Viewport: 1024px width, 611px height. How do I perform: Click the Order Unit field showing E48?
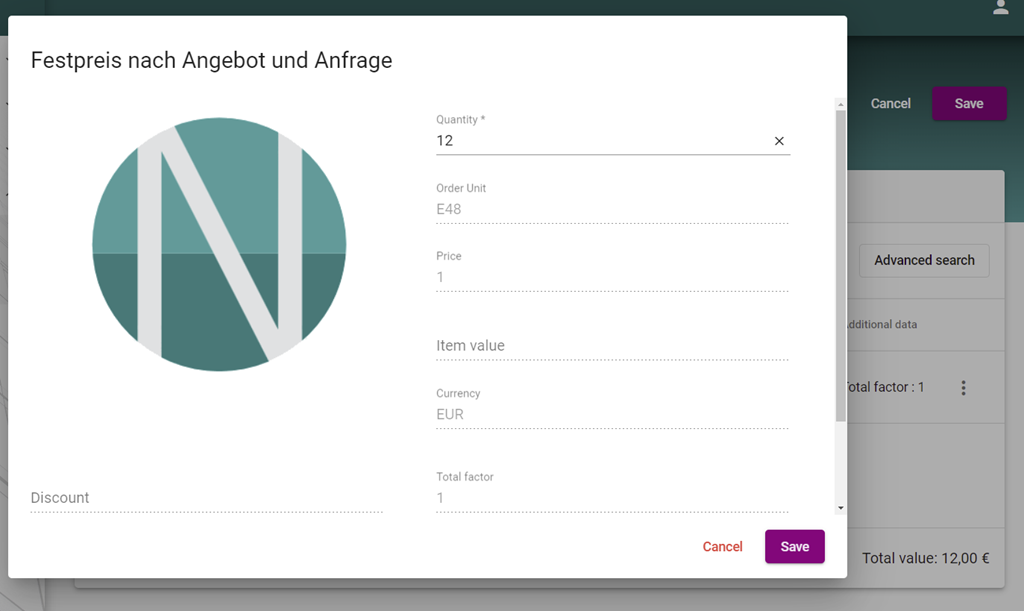[611, 209]
